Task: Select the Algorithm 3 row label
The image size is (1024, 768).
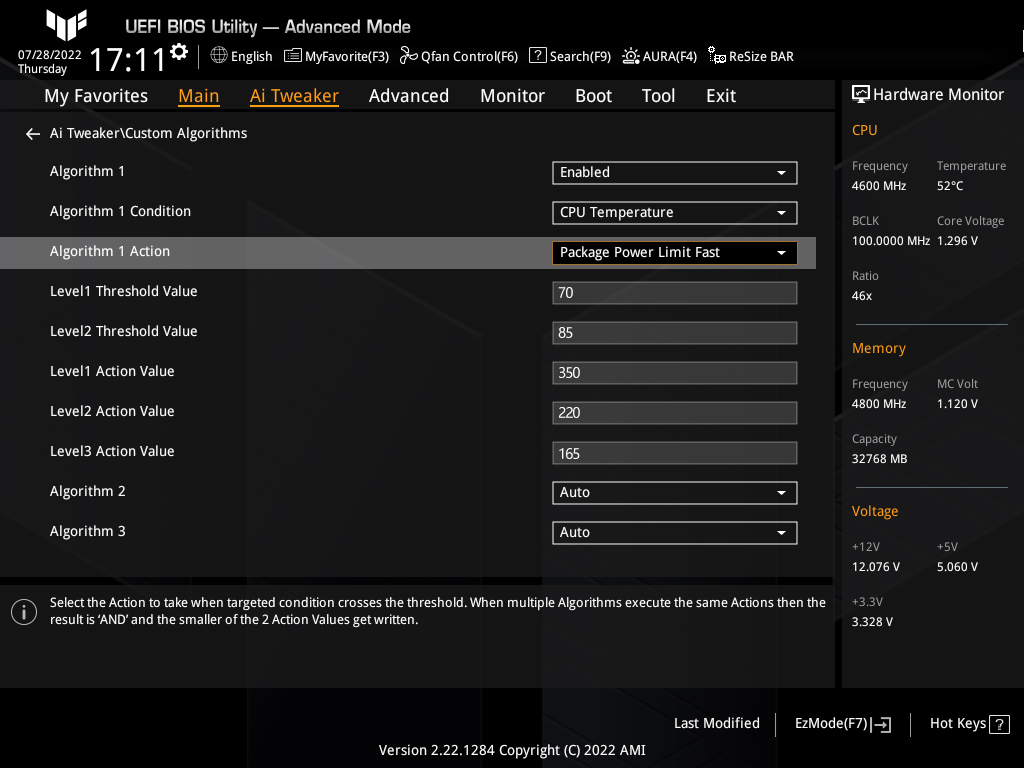Action: point(88,531)
